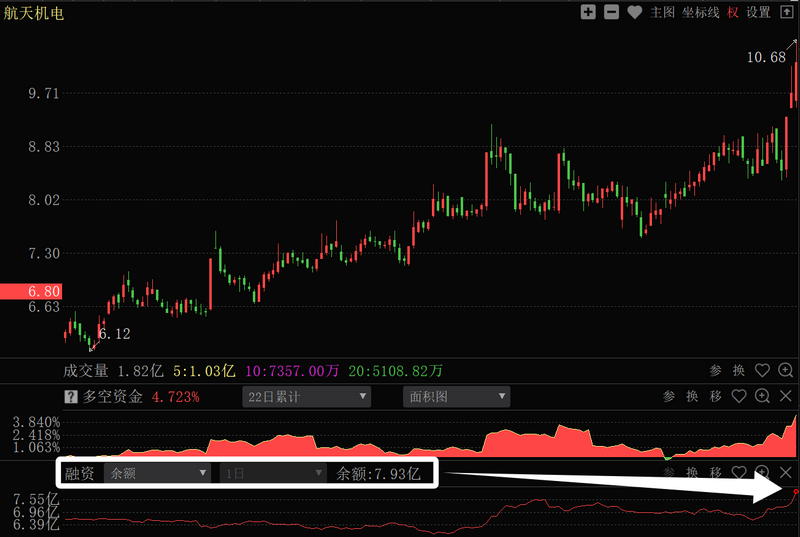The image size is (800, 537).
Task: Click magnifier icon in 多空资金 panel
Action: pos(763,397)
